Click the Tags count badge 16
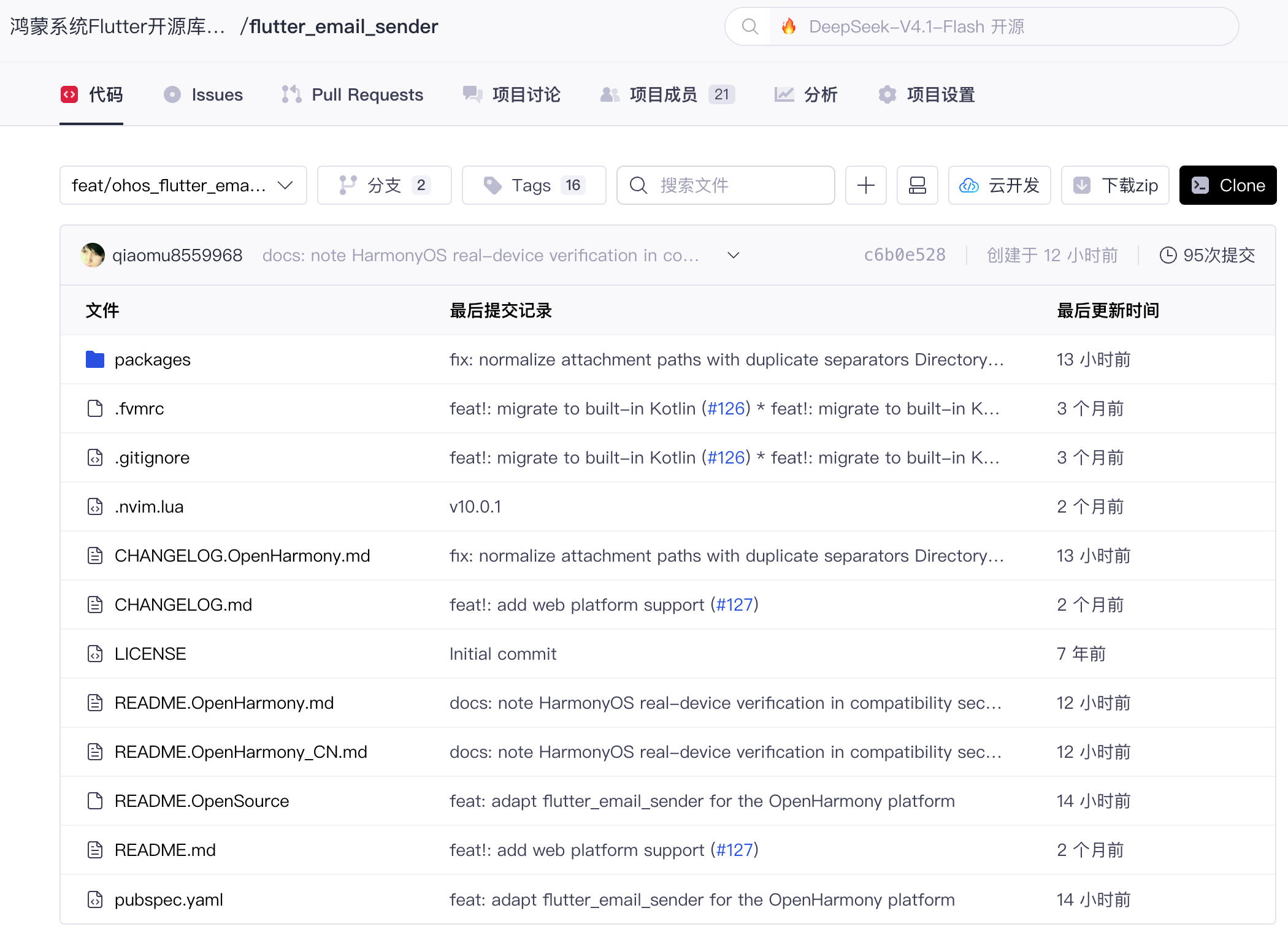Screen dimensions: 1288x943 point(573,185)
